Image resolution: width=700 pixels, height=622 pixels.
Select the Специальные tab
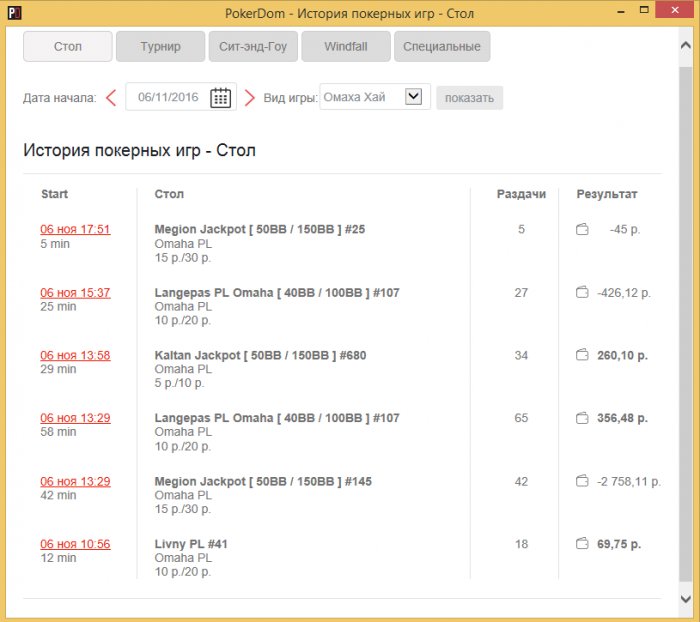click(x=441, y=46)
